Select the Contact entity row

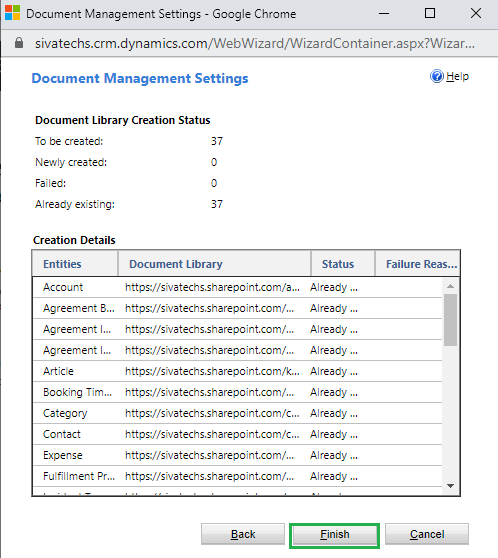pyautogui.click(x=237, y=434)
